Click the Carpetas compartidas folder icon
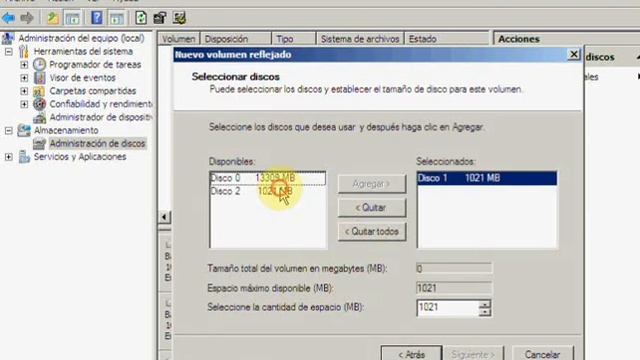Screen dimensions: 640x360 pyautogui.click(x=39, y=91)
